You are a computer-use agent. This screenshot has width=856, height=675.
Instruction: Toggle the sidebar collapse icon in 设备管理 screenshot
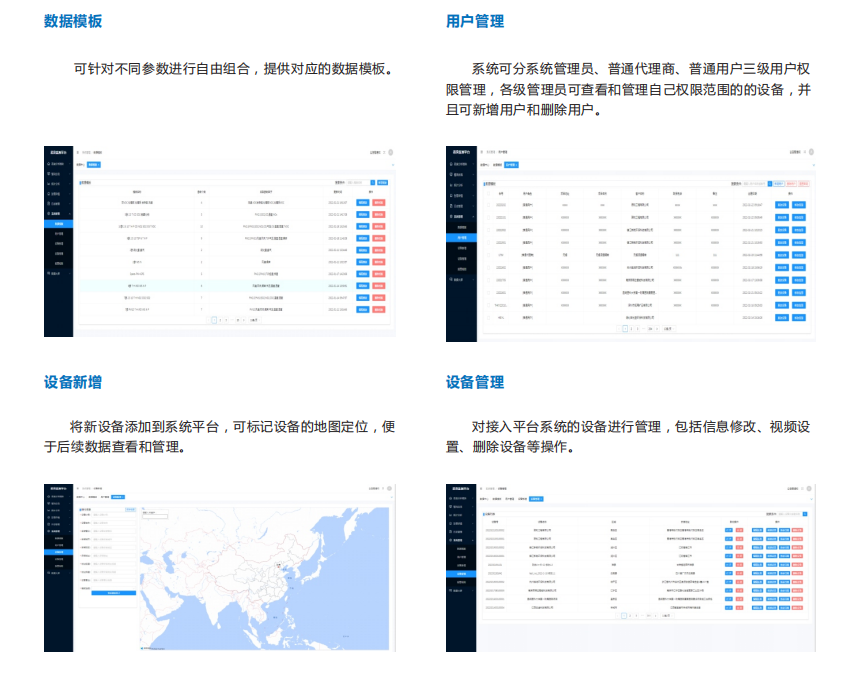click(481, 488)
